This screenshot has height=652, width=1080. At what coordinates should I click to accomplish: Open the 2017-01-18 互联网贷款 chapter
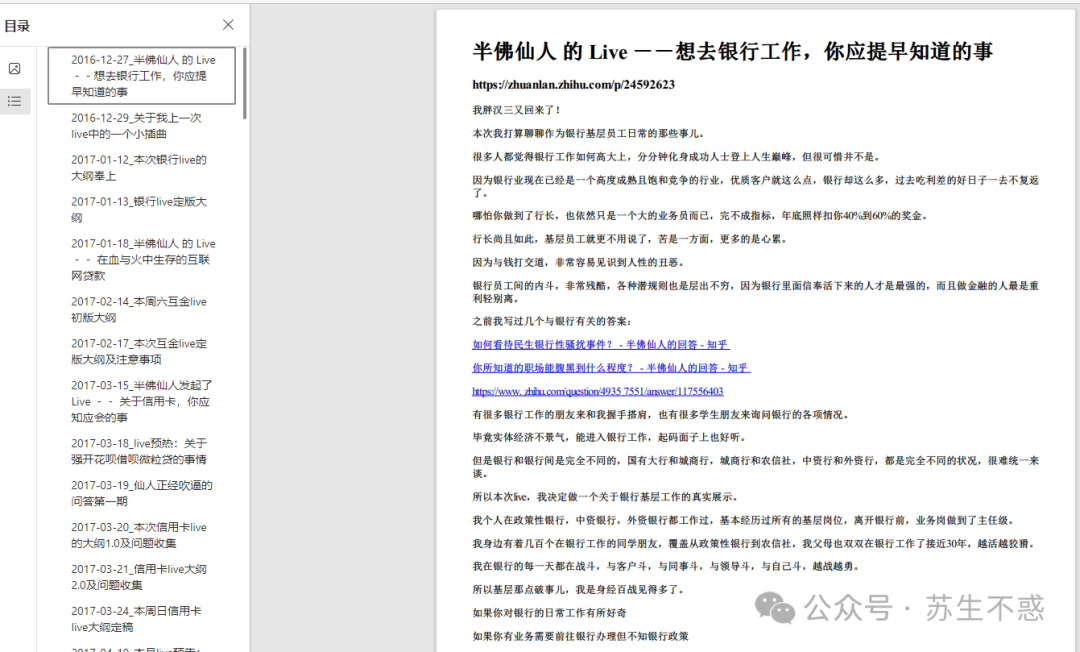[x=139, y=258]
